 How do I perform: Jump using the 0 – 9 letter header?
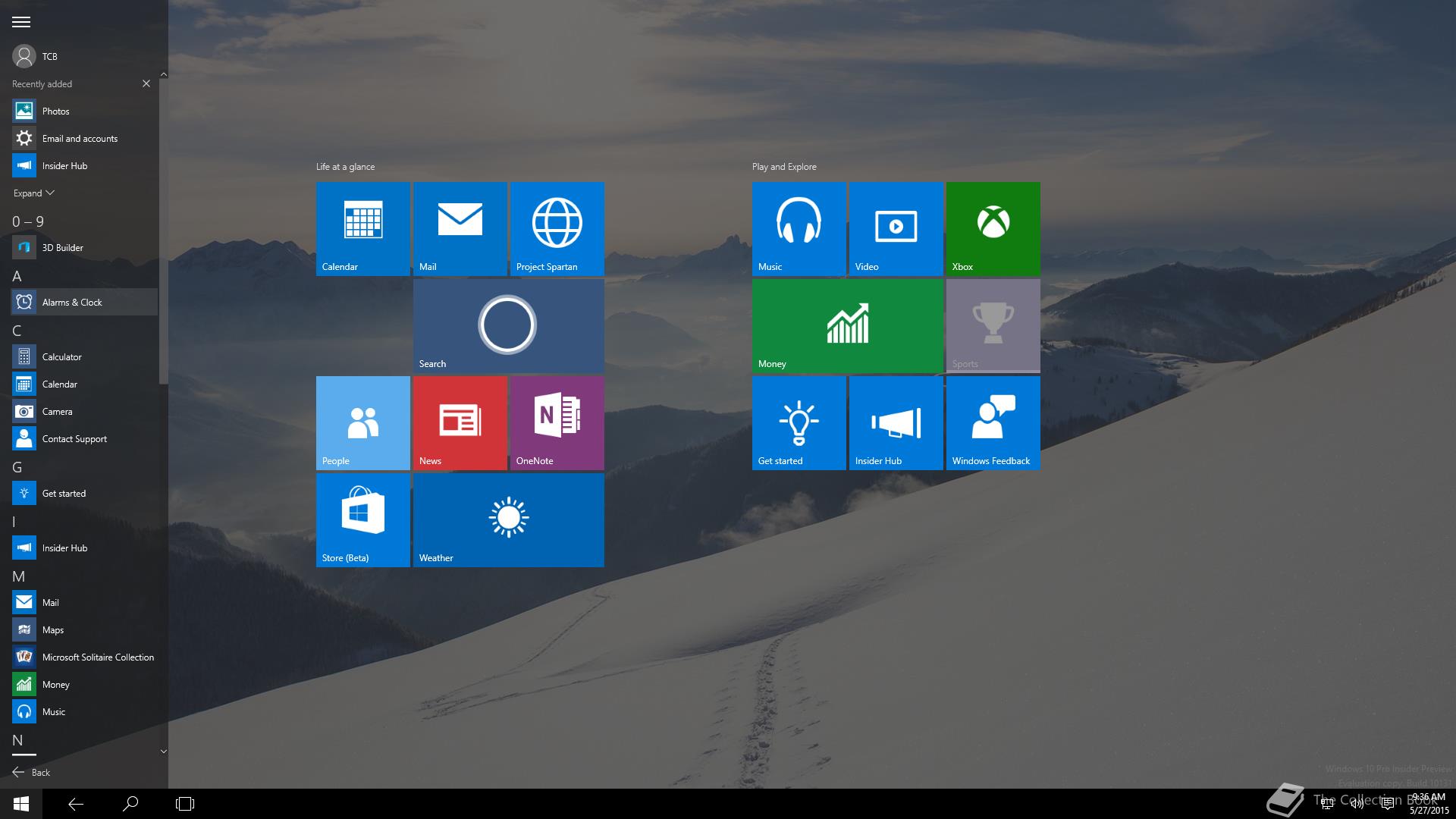(x=28, y=221)
